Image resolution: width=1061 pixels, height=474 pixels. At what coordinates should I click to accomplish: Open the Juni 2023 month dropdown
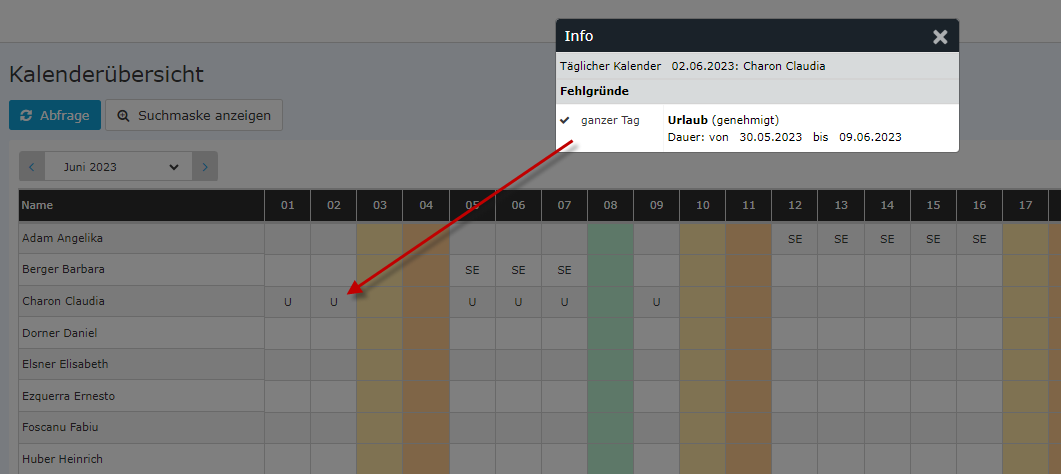point(118,166)
